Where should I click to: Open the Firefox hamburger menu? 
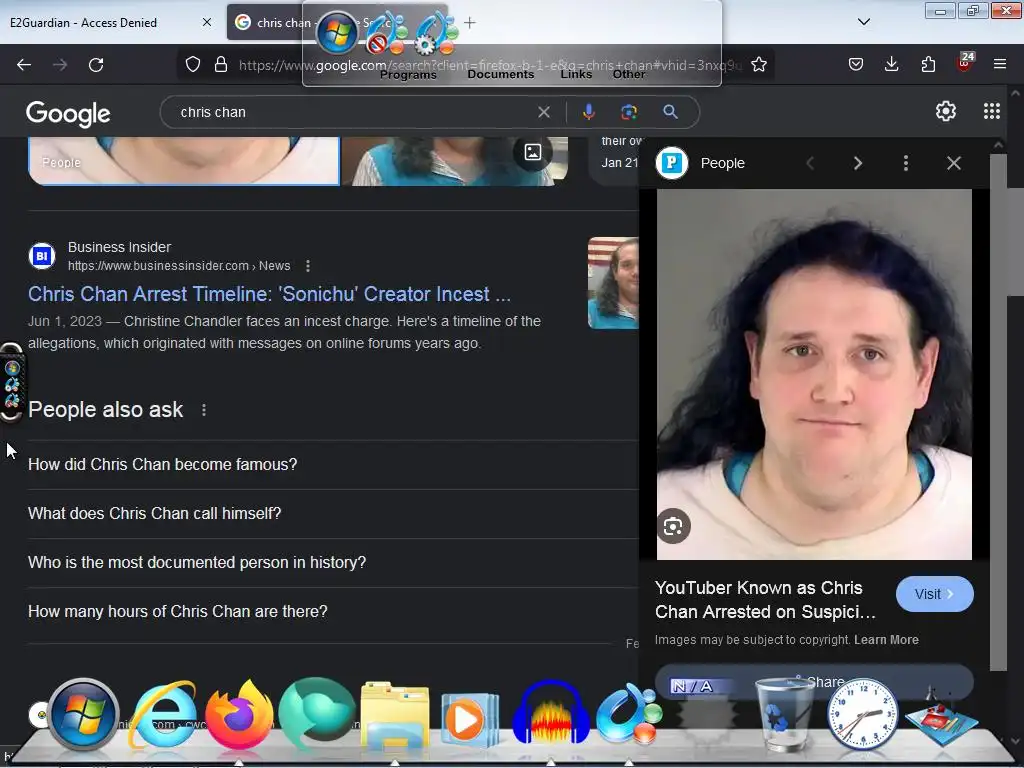[1000, 65]
